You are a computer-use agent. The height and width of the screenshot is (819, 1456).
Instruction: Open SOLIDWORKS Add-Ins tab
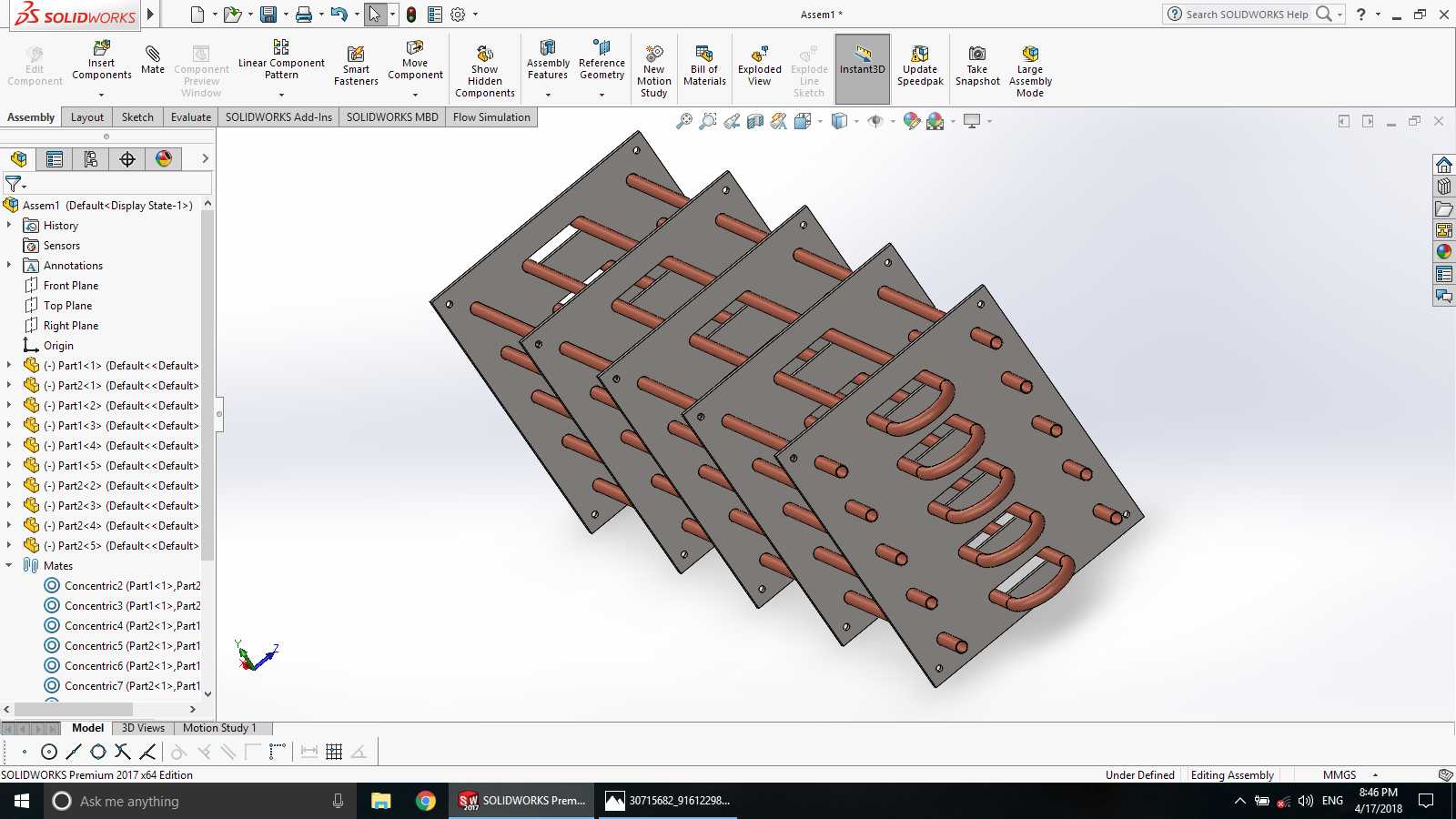click(278, 116)
